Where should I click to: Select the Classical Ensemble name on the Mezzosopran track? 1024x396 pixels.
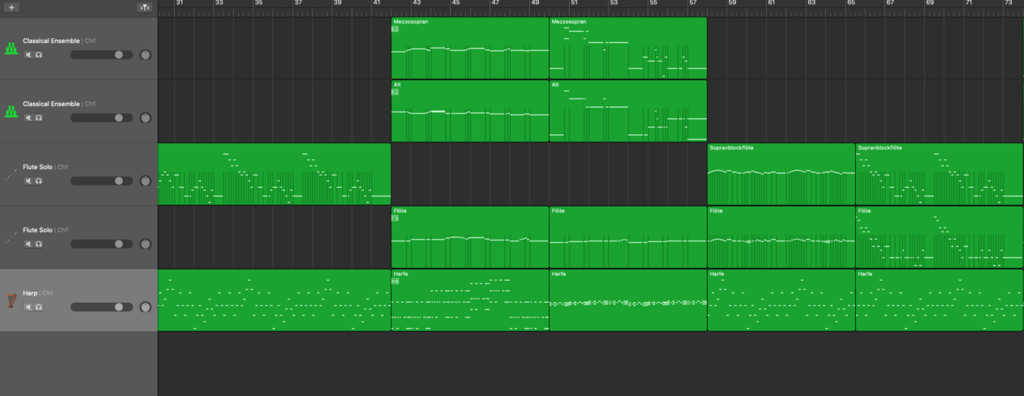[x=51, y=41]
